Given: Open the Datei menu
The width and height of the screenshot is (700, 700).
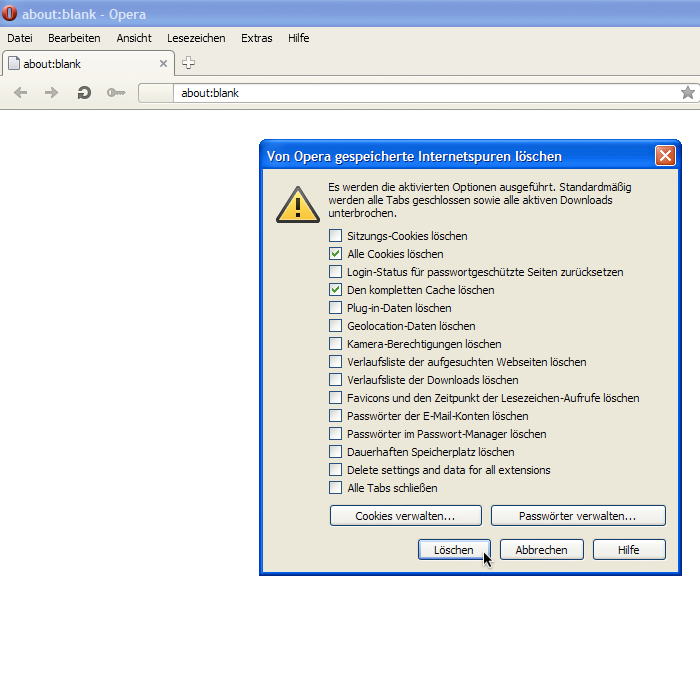Looking at the screenshot, I should [20, 38].
